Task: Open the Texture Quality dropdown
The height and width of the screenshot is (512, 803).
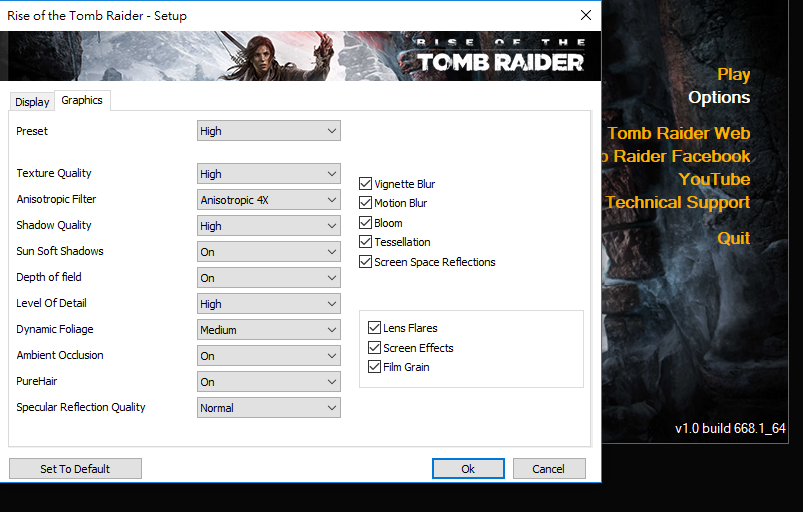Action: pyautogui.click(x=269, y=174)
